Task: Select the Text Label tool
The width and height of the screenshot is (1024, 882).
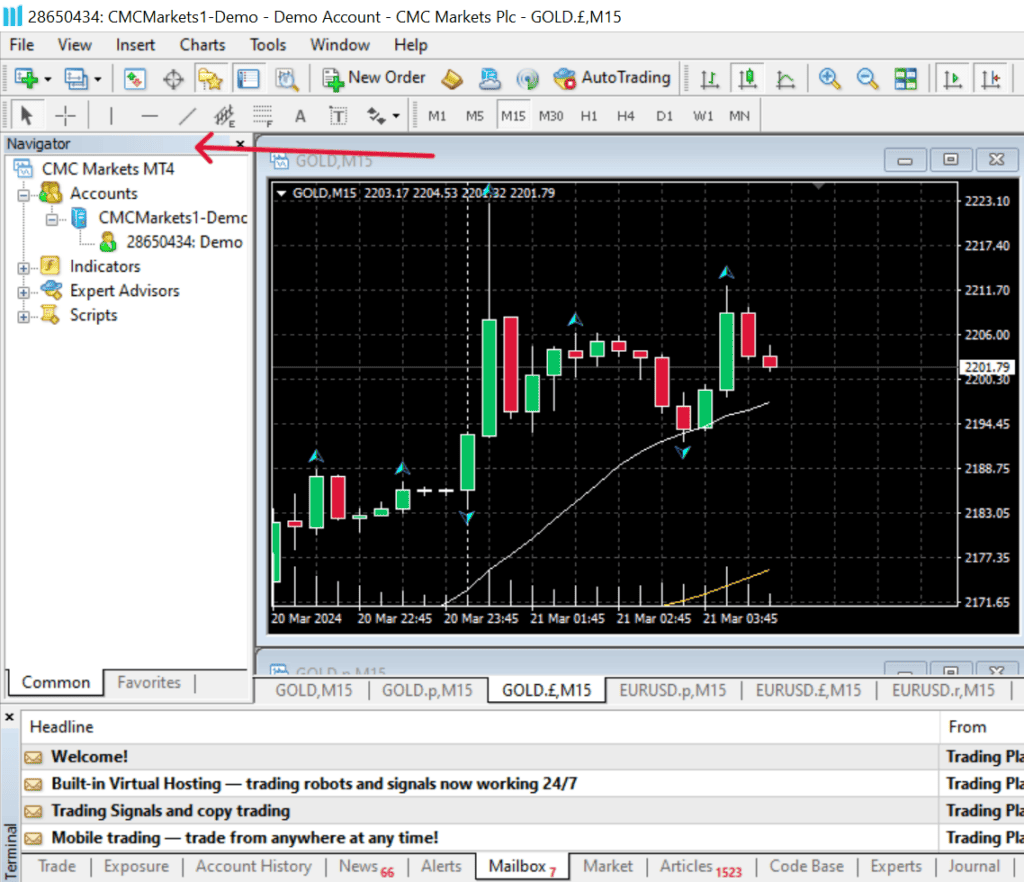Action: click(x=338, y=116)
